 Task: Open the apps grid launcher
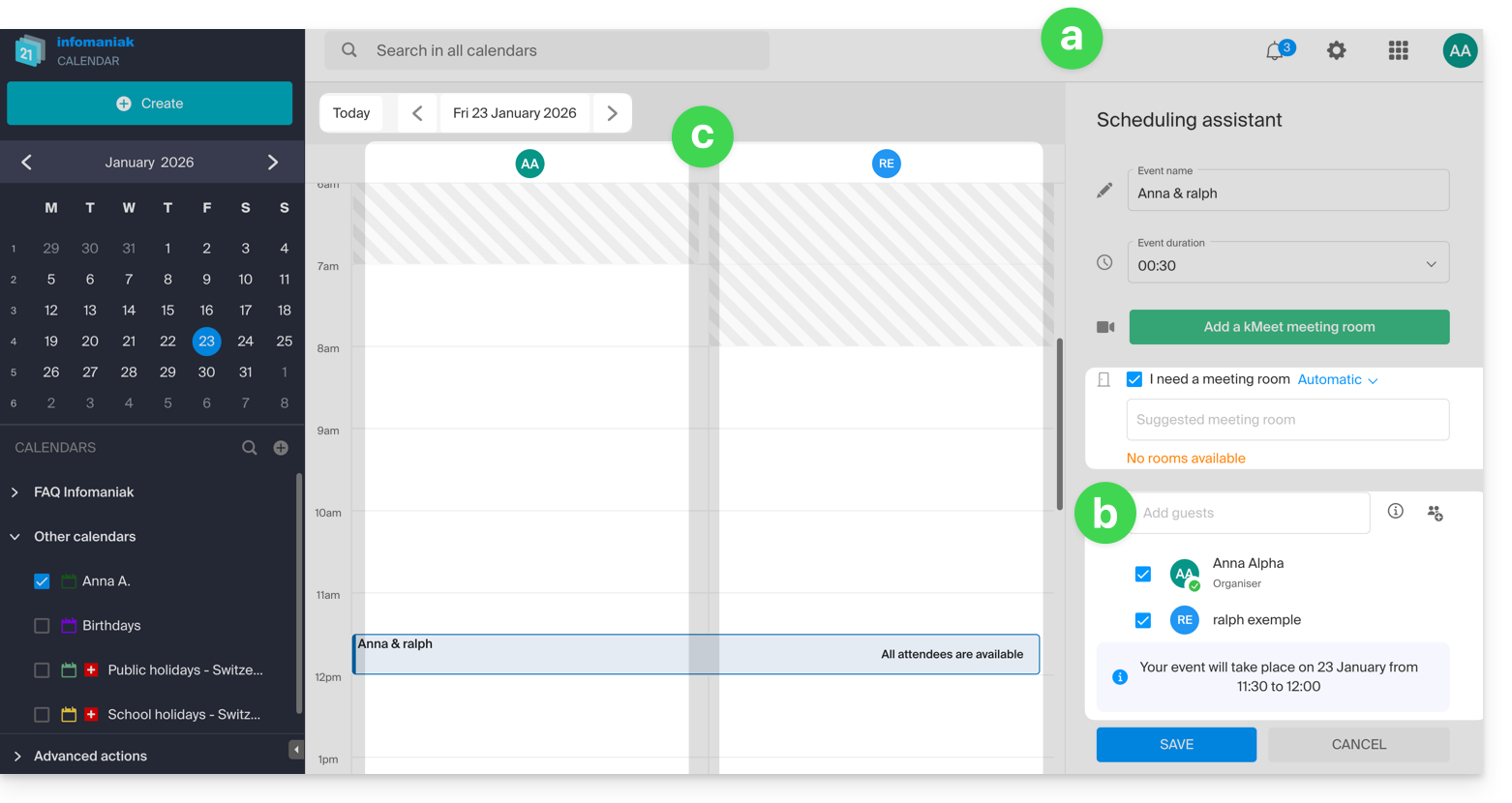coord(1398,51)
